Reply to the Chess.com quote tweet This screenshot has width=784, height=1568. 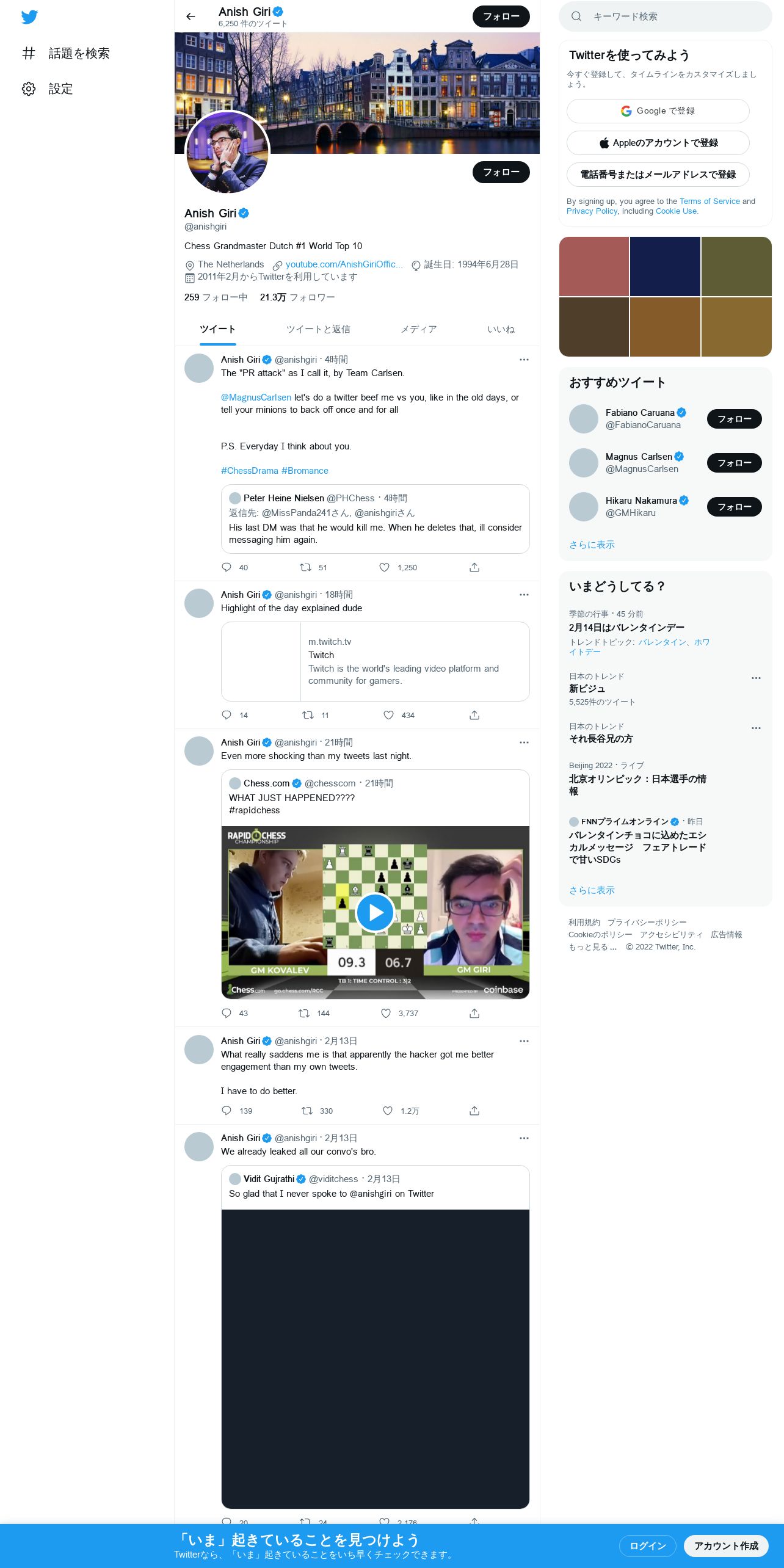point(227,1013)
